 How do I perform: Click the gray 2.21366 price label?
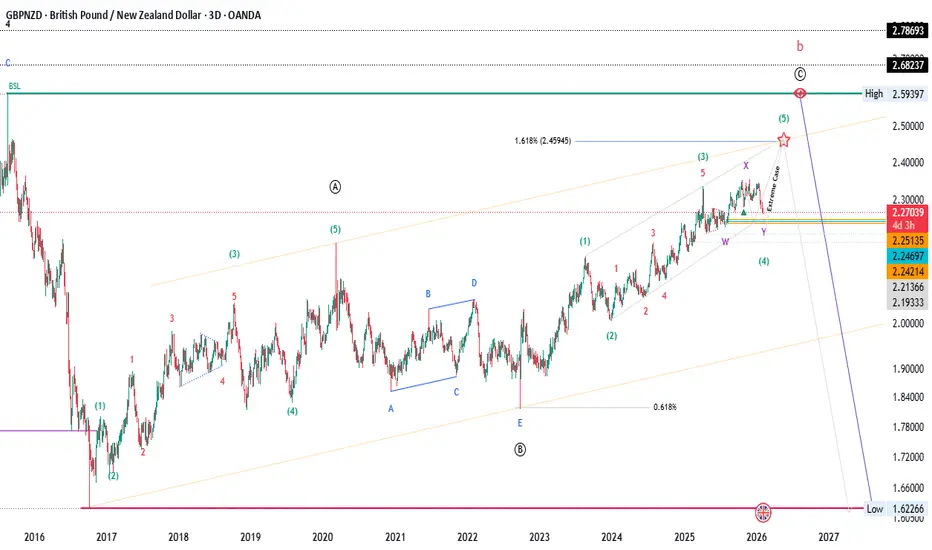coord(908,287)
